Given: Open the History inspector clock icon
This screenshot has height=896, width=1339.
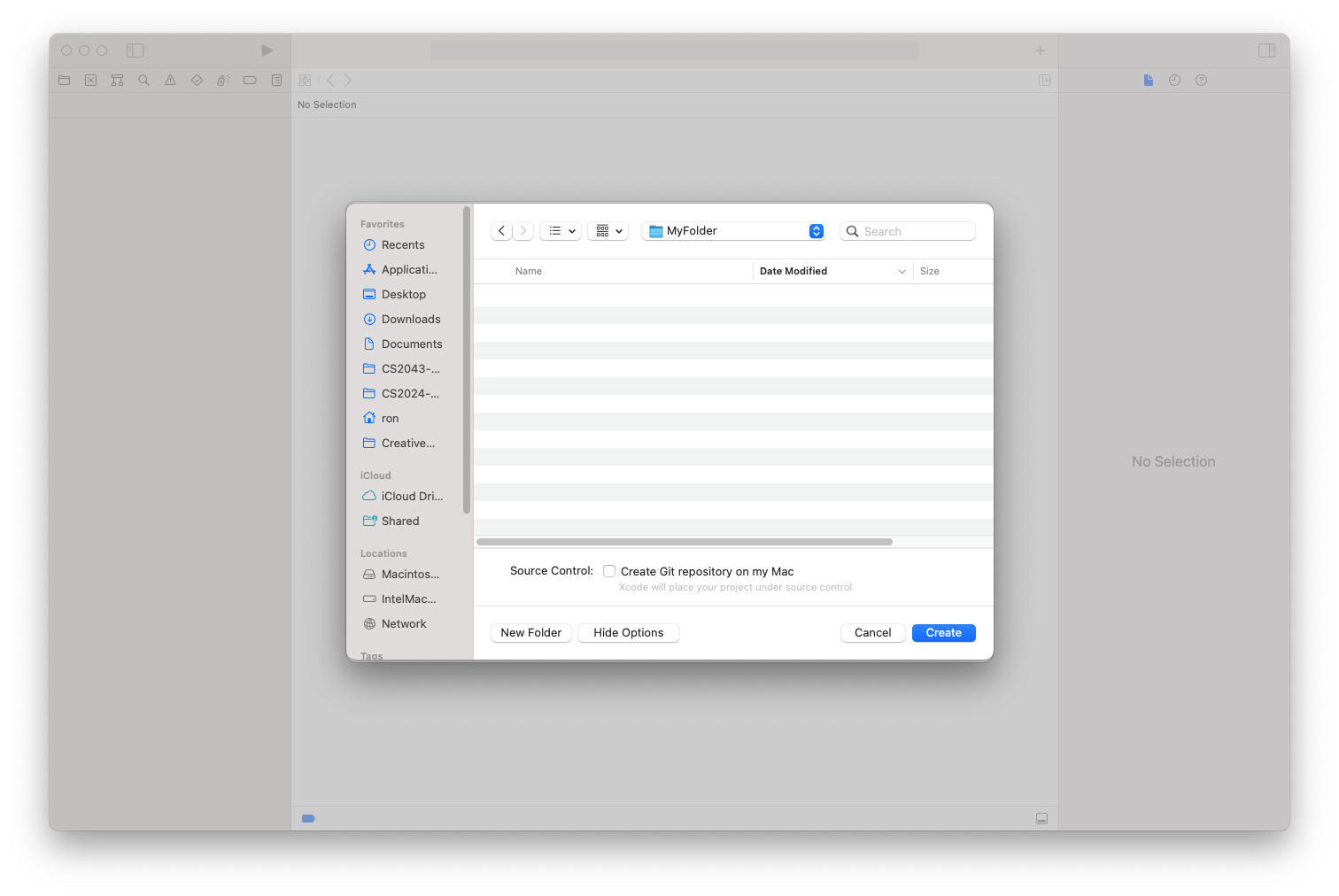Looking at the screenshot, I should coord(1174,81).
